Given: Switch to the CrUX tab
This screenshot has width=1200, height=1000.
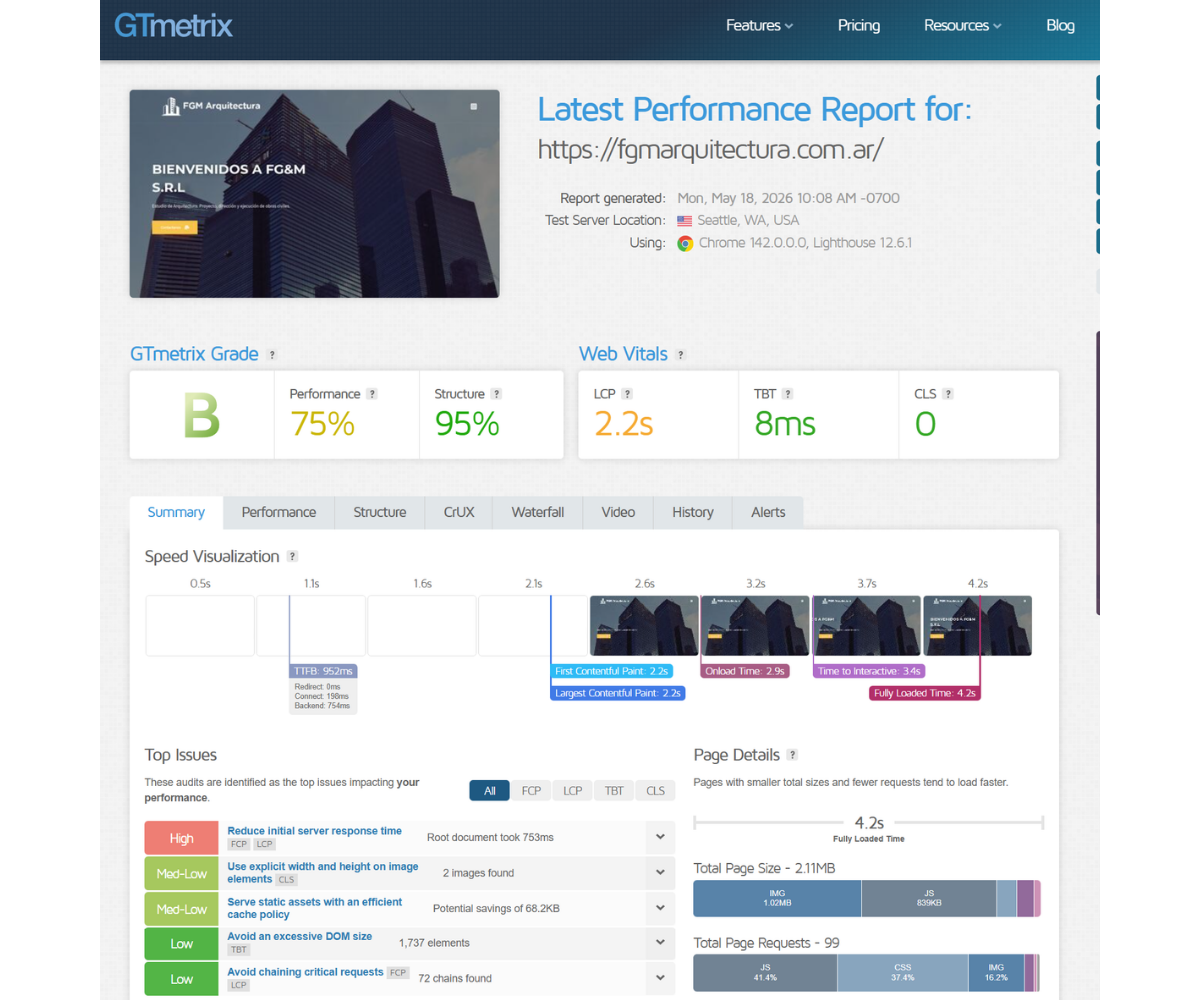Looking at the screenshot, I should coord(459,512).
